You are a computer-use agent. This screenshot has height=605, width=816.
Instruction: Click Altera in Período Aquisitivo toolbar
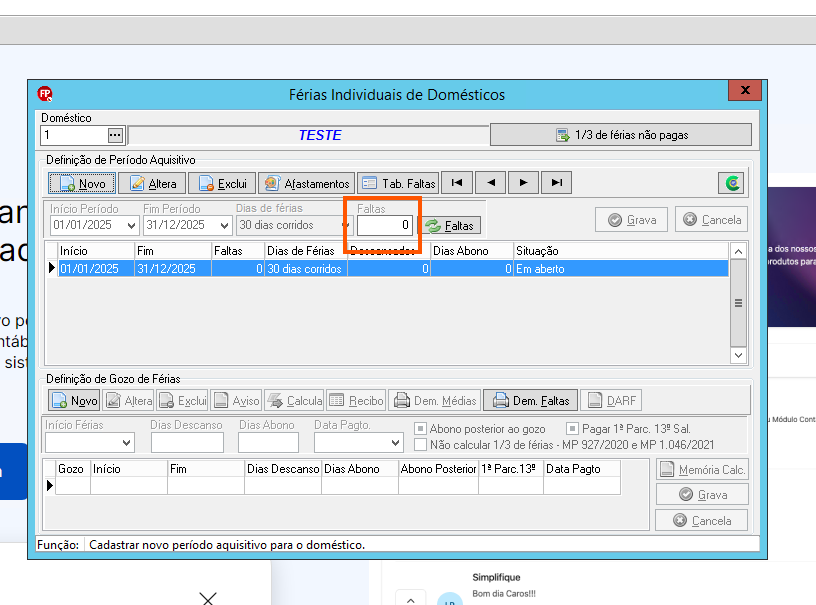point(152,183)
